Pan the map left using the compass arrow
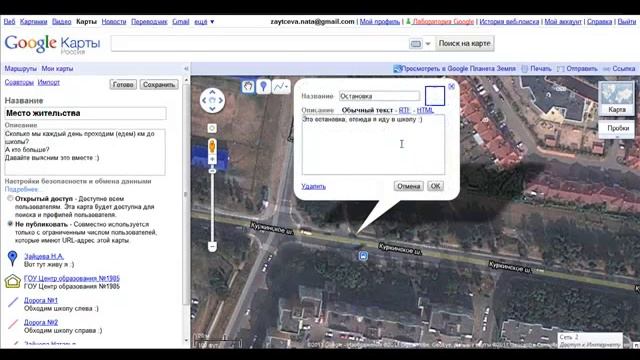Screen dimensions: 640x360 pyautogui.click(x=204, y=100)
